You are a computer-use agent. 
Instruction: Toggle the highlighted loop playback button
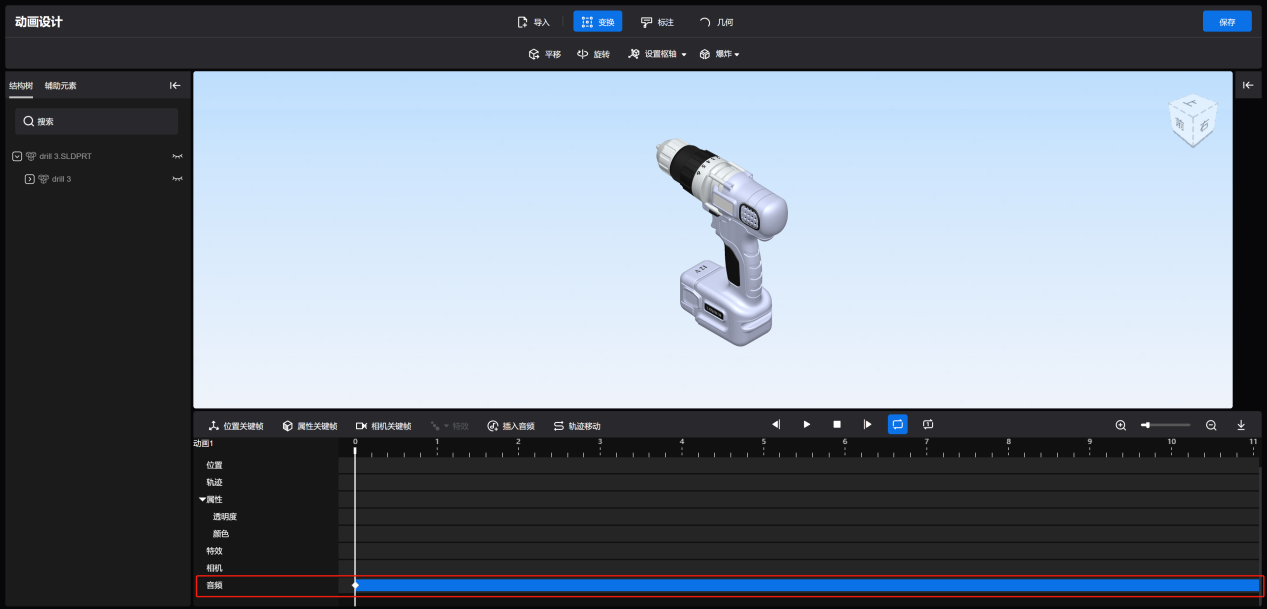[x=898, y=424]
